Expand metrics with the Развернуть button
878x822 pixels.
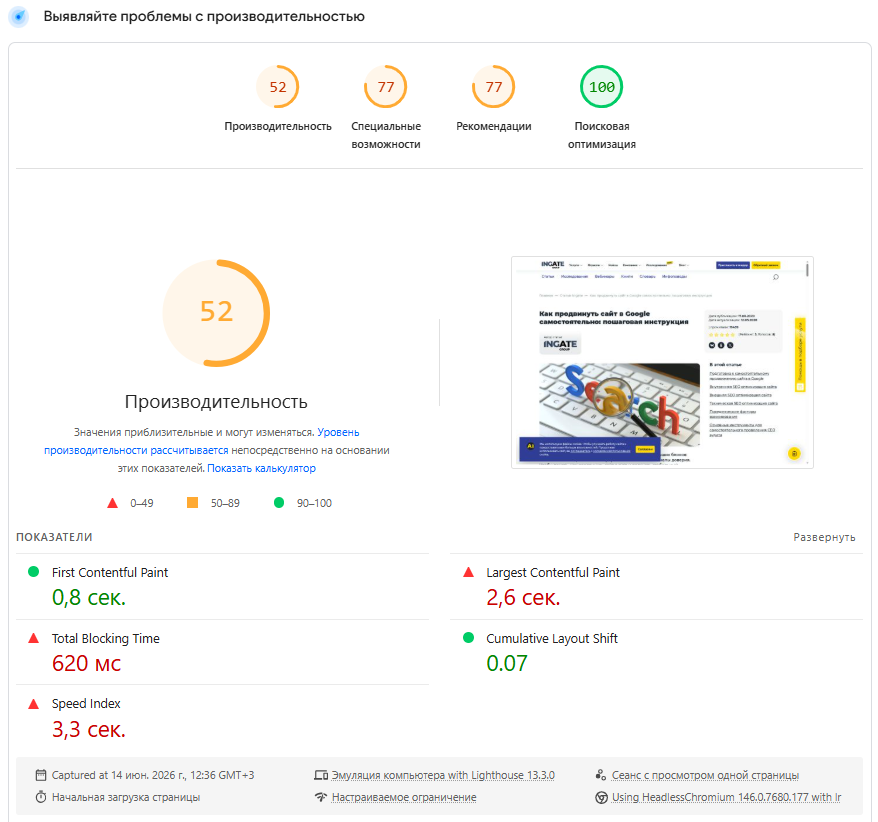[x=824, y=537]
